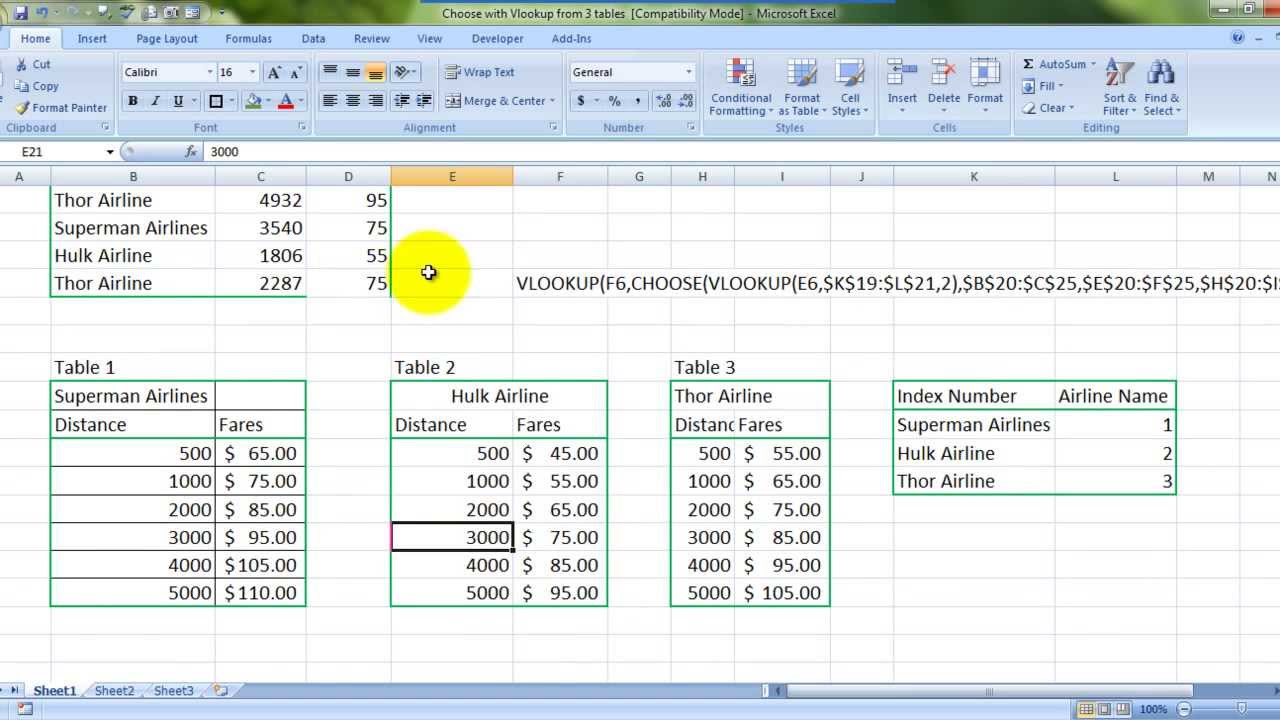This screenshot has height=720, width=1280.
Task: Open the font name dropdown
Action: [x=209, y=72]
